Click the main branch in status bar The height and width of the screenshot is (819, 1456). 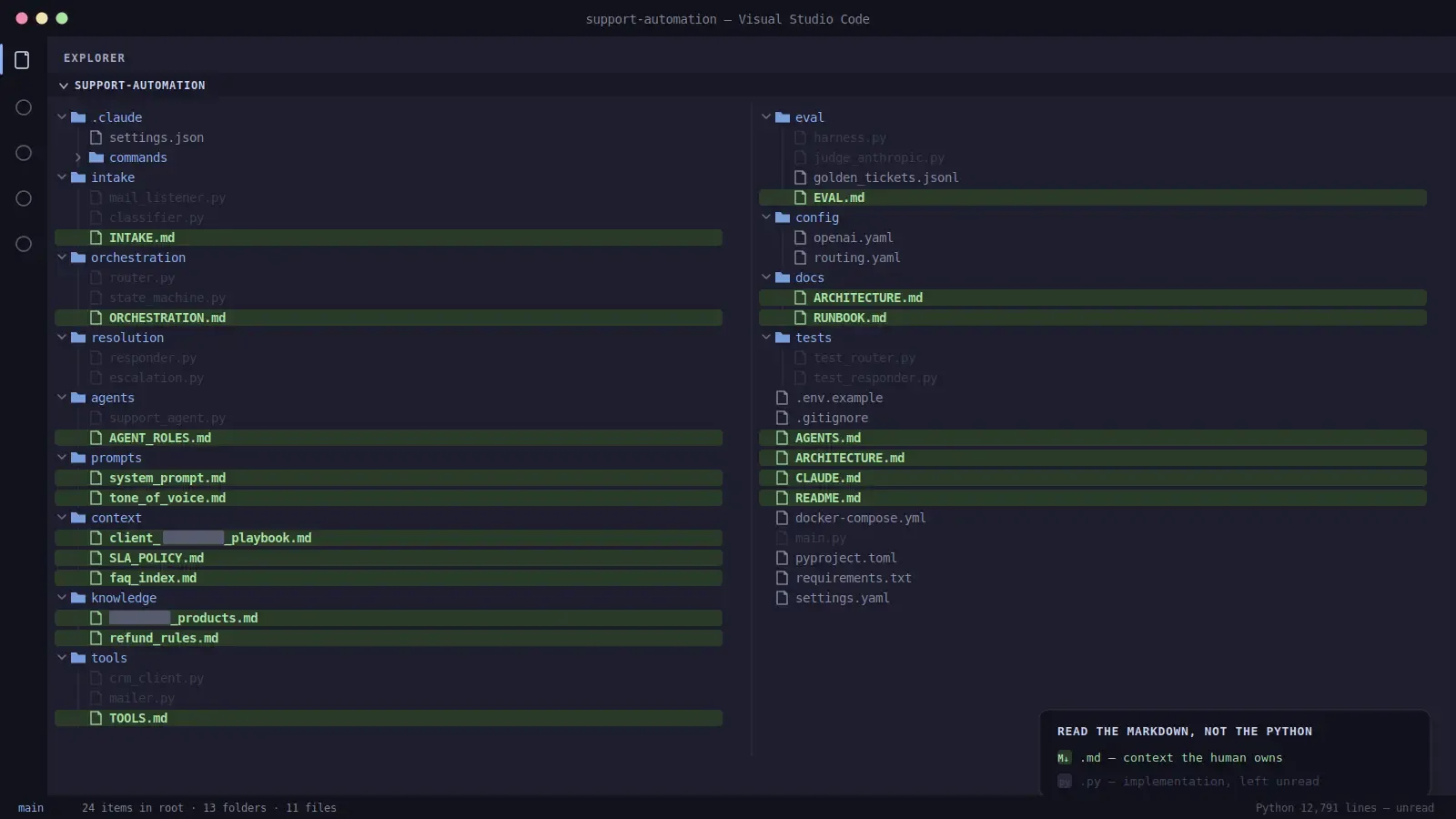coord(31,808)
